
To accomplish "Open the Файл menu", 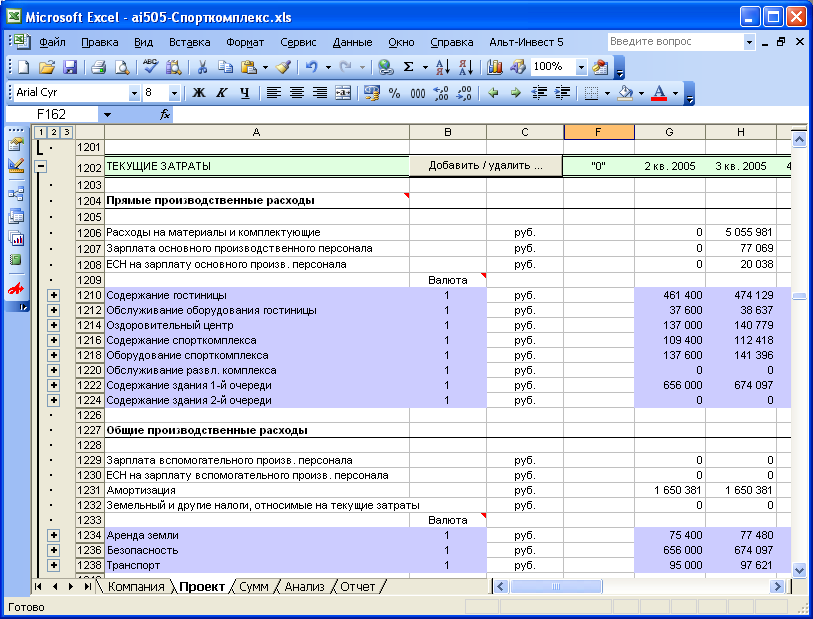I will click(52, 42).
